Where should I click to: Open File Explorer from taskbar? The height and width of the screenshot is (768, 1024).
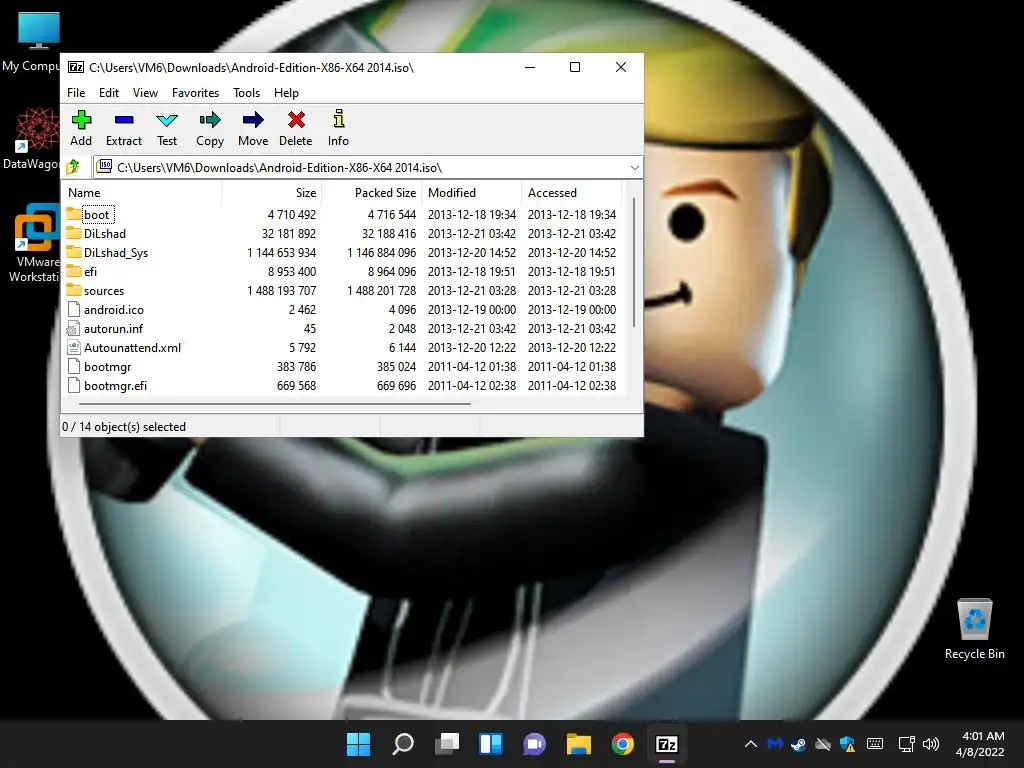(579, 744)
